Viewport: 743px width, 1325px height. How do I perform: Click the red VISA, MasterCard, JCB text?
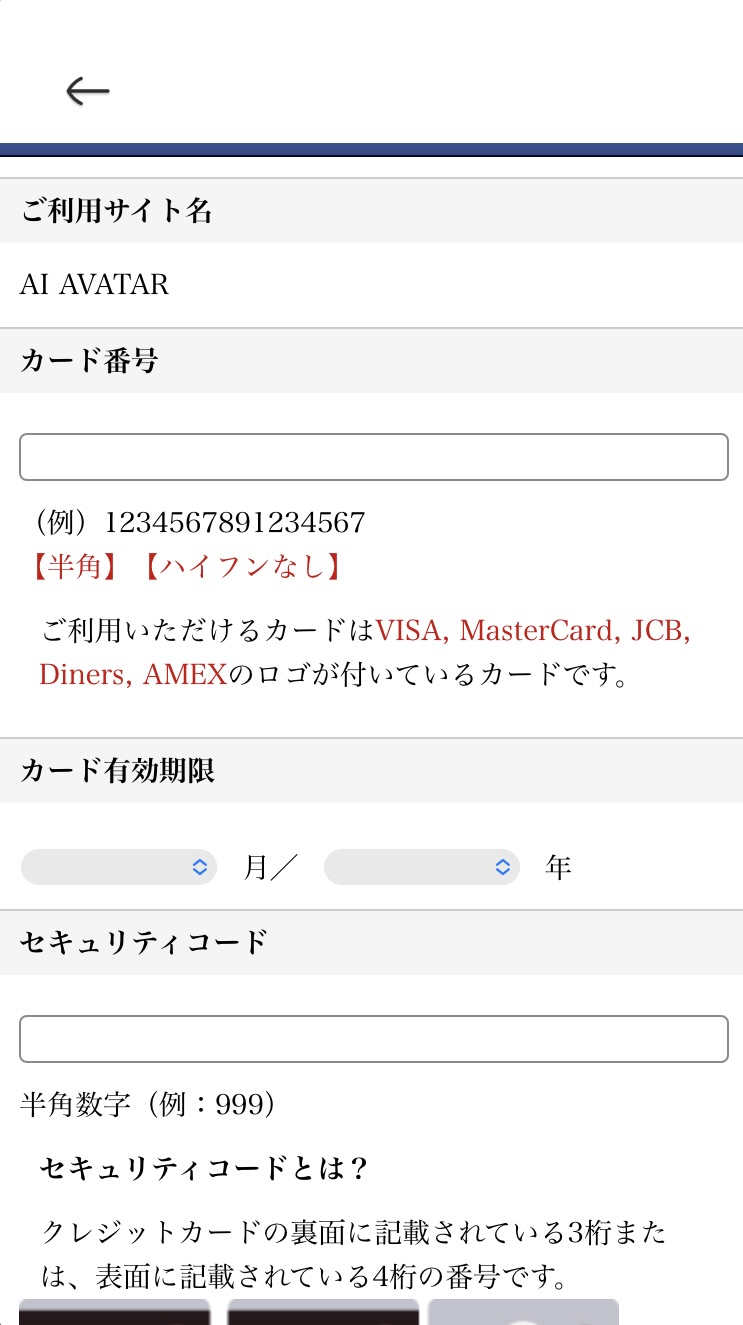coord(534,631)
